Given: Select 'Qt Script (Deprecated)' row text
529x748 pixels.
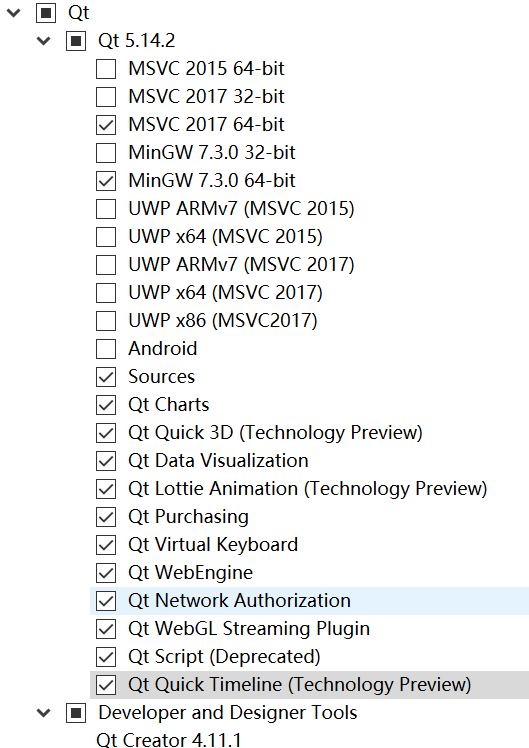Looking at the screenshot, I should 224,657.
